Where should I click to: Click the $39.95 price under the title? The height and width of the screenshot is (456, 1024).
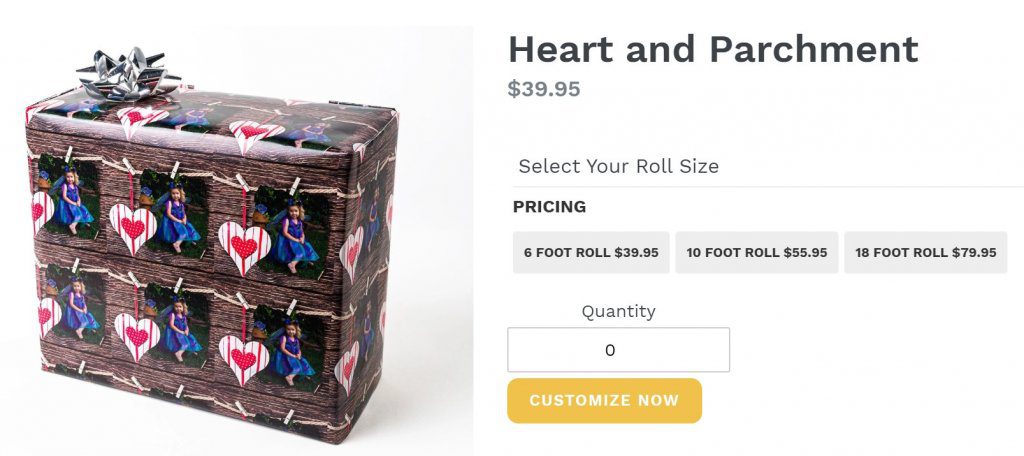(x=543, y=89)
